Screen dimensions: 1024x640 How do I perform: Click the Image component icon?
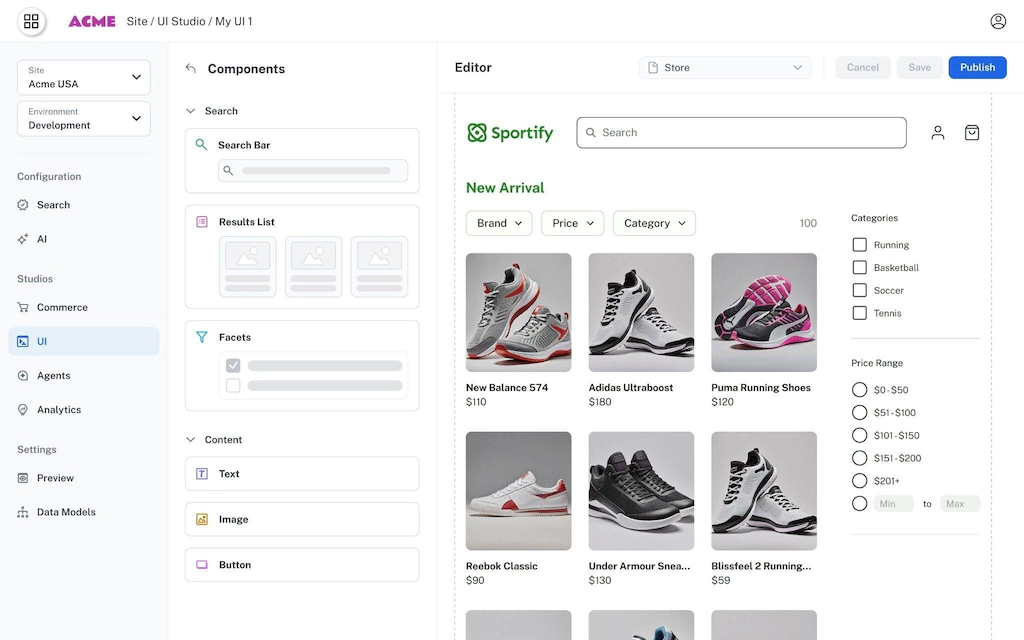click(202, 519)
